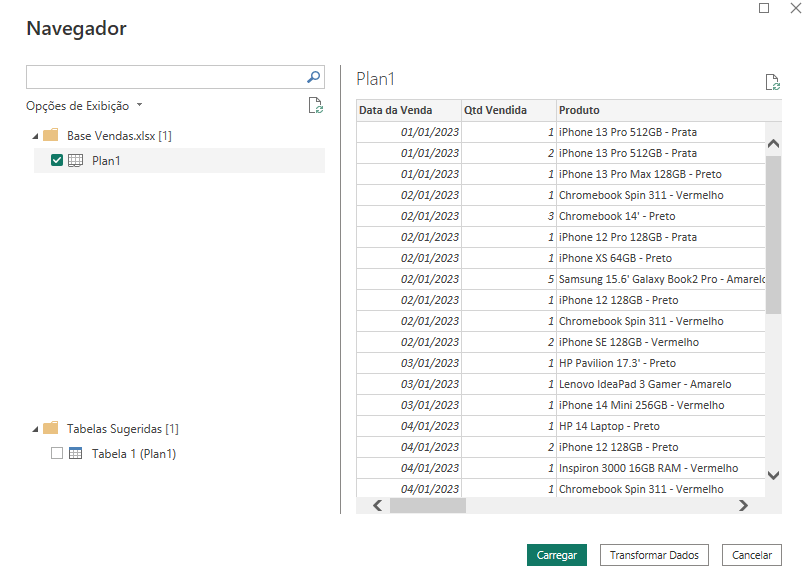Screen dimensions: 808x578
Task: Click the horizontal scrollbar thumb
Action: [428, 505]
